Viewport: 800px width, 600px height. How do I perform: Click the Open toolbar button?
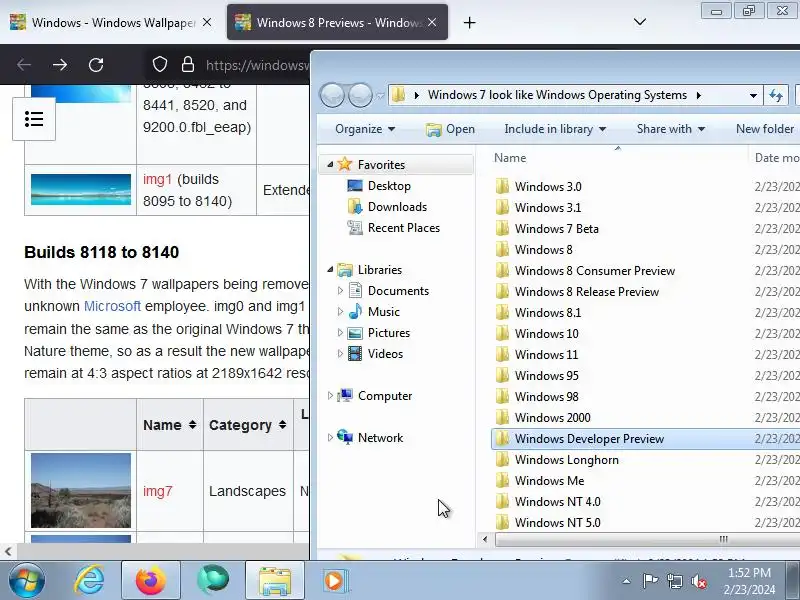pyautogui.click(x=451, y=129)
